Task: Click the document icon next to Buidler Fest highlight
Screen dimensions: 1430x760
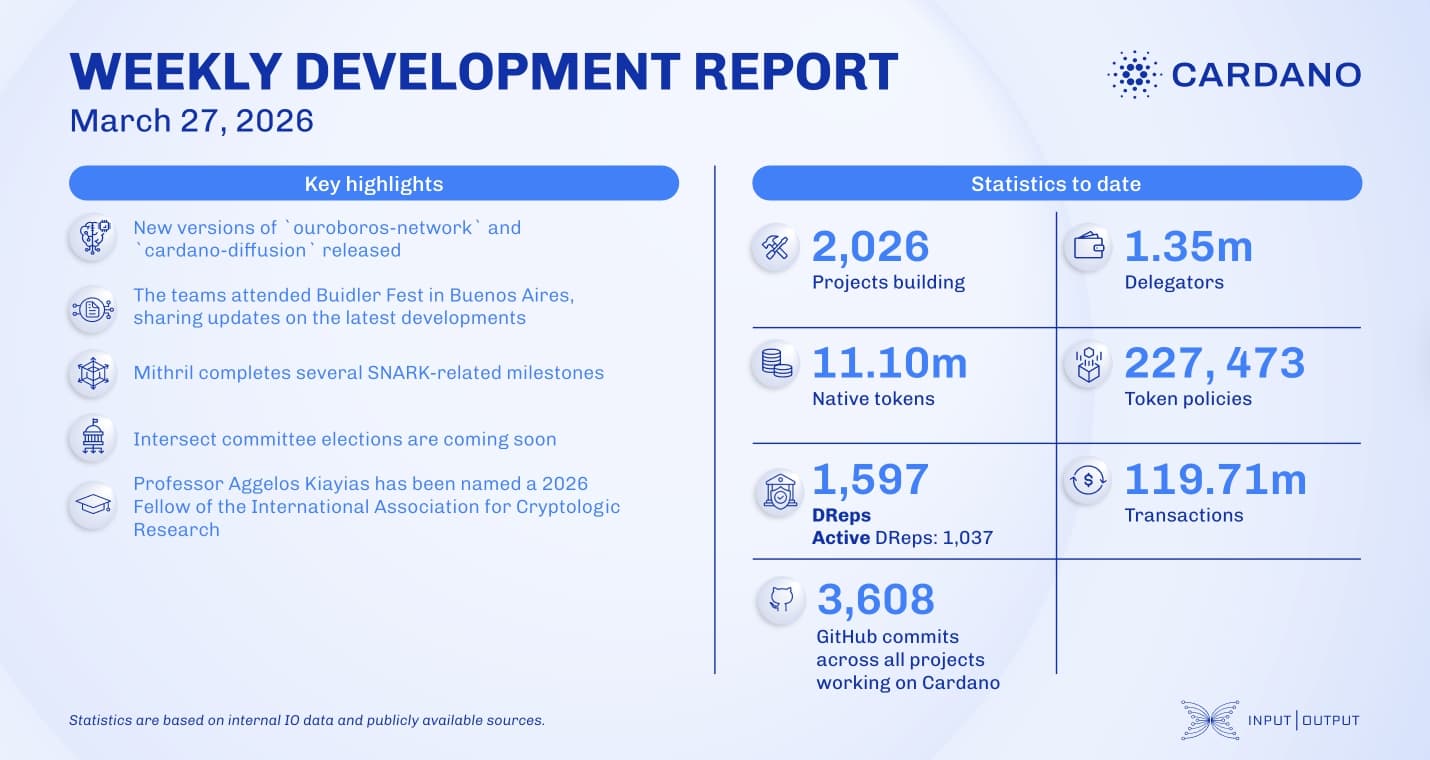Action: click(92, 310)
